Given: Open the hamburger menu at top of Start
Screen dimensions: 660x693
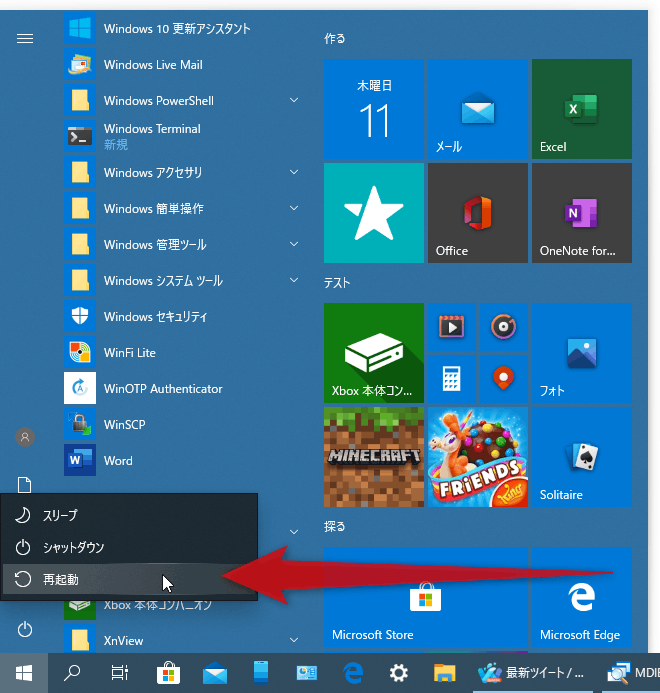Looking at the screenshot, I should [x=25, y=39].
